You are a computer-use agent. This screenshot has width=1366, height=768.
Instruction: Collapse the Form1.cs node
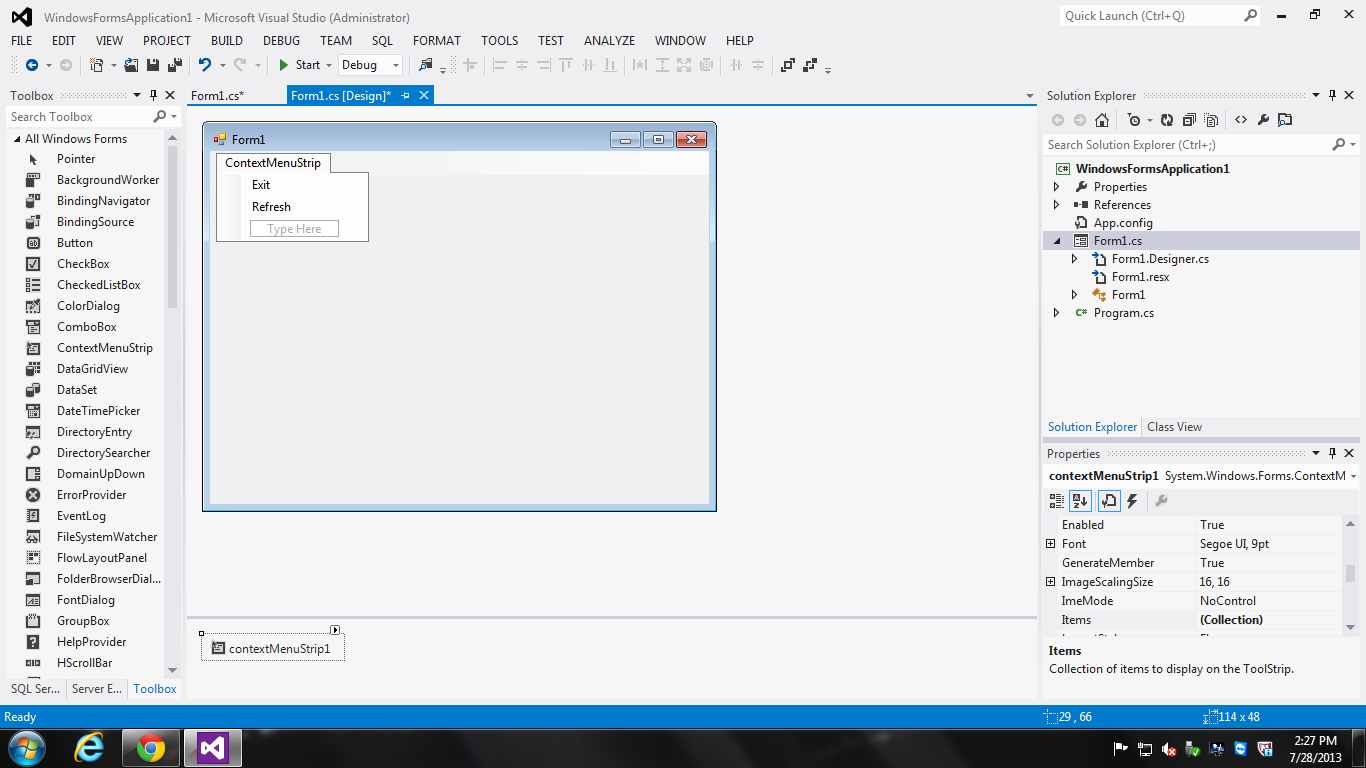click(1057, 241)
